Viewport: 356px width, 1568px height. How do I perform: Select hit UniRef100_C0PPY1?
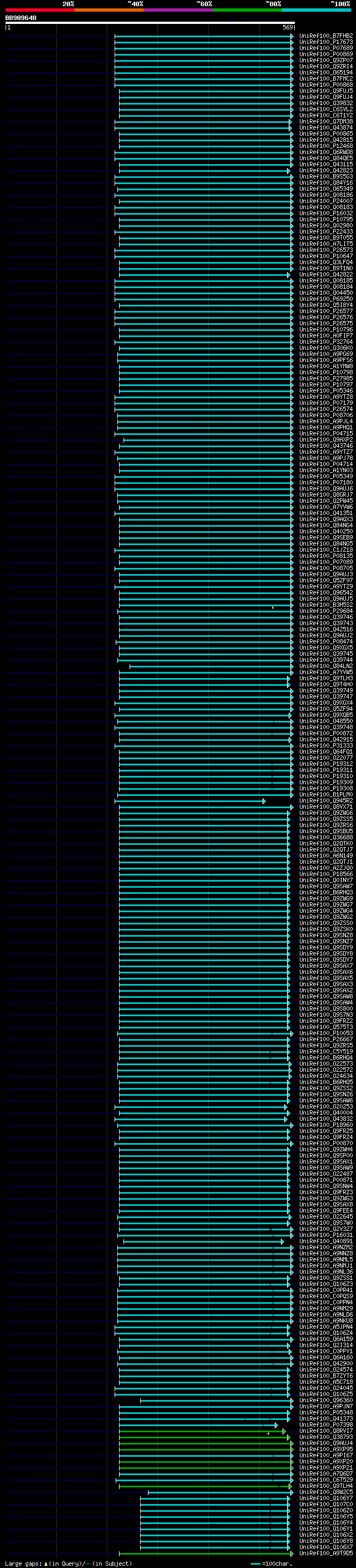(x=326, y=1351)
